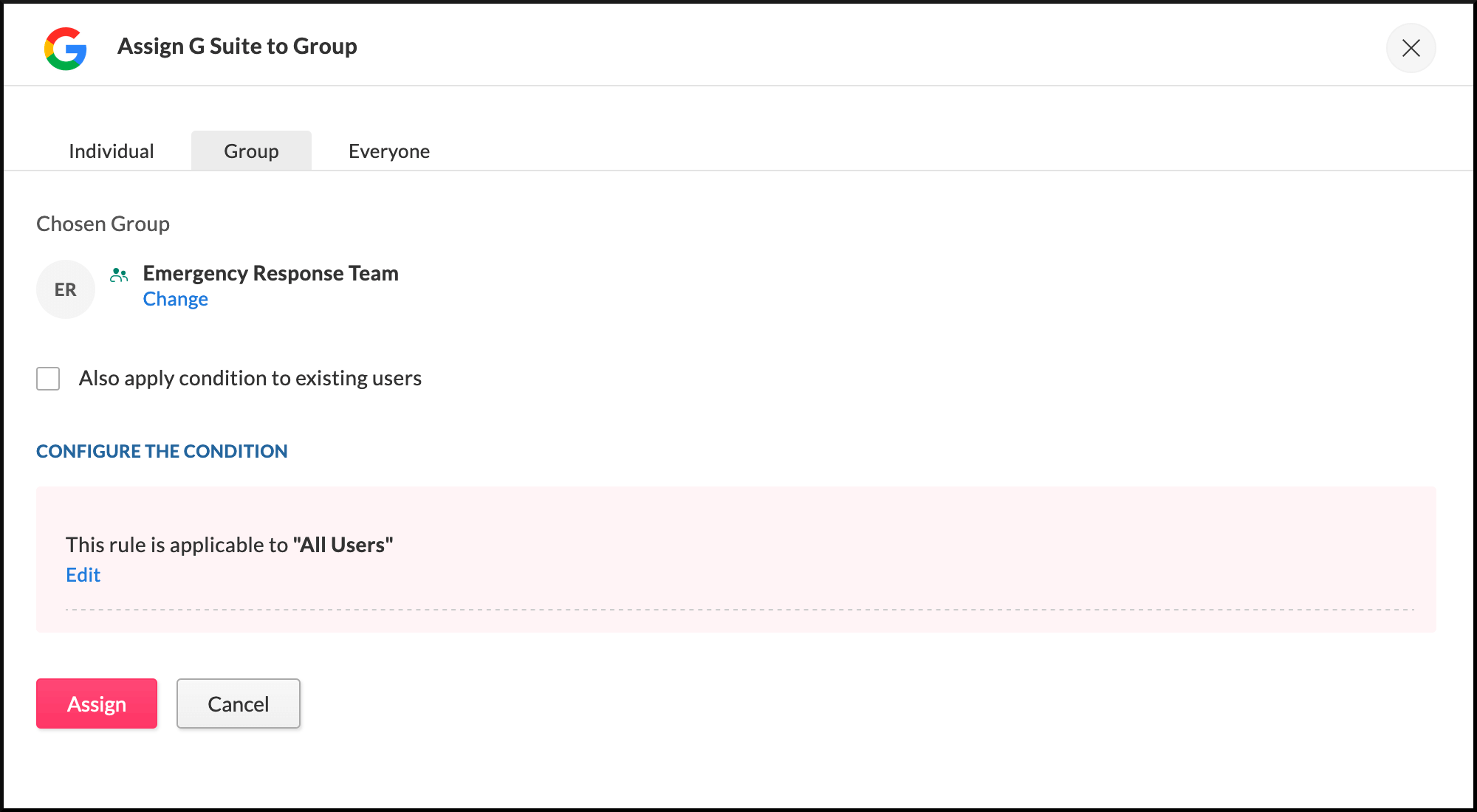Edit the All Users rule condition
Viewport: 1477px width, 812px height.
coord(83,575)
